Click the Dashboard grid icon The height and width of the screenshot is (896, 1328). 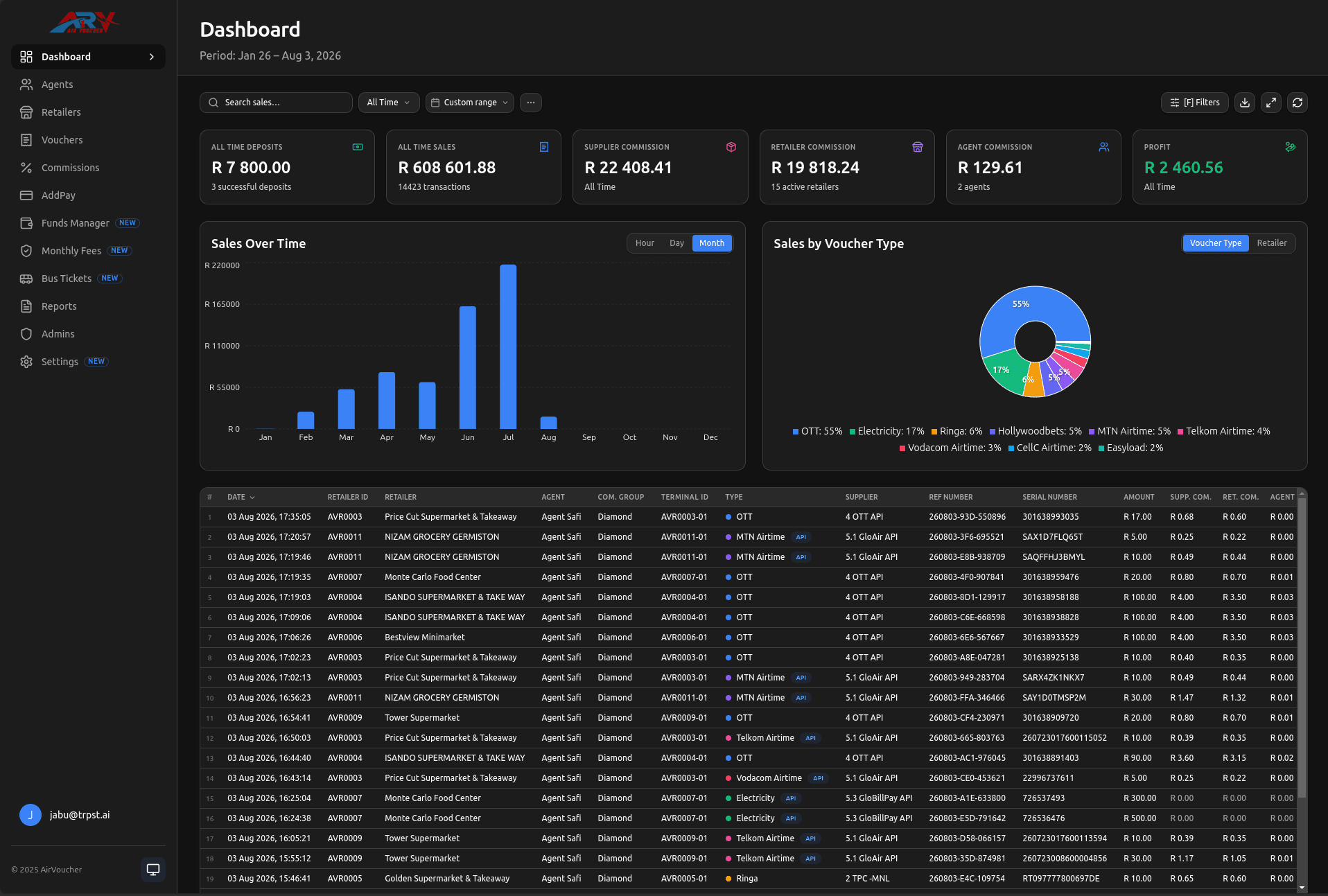(x=26, y=57)
